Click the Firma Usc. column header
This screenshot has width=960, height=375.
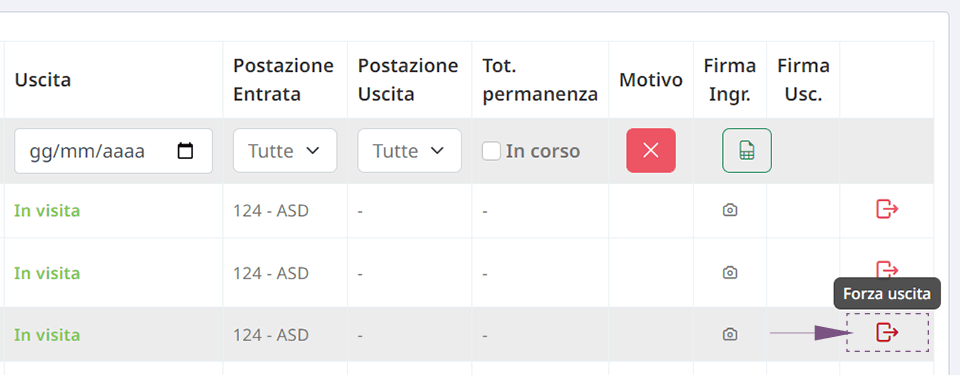click(x=803, y=80)
